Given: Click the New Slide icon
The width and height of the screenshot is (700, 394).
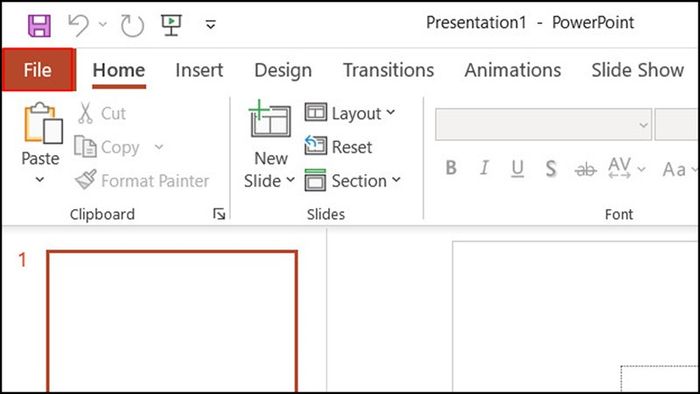Looking at the screenshot, I should [x=270, y=119].
